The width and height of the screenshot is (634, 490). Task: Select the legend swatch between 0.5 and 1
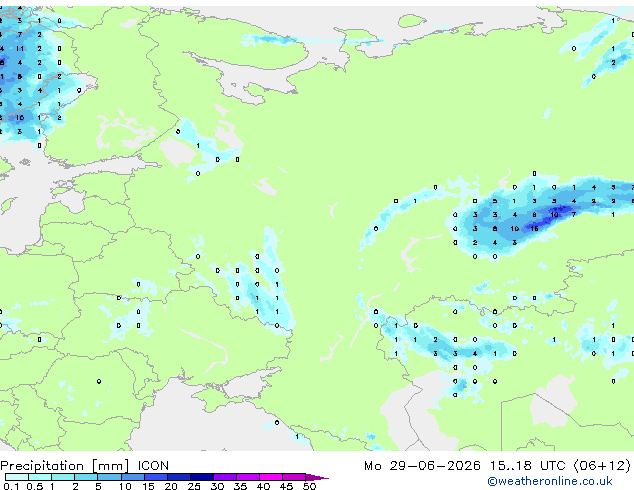click(40, 477)
